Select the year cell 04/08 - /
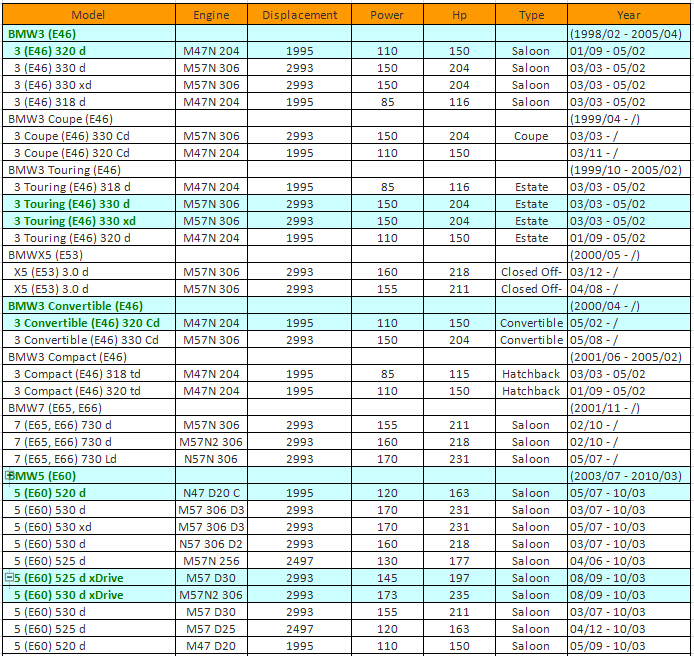The image size is (694, 656). (x=629, y=289)
